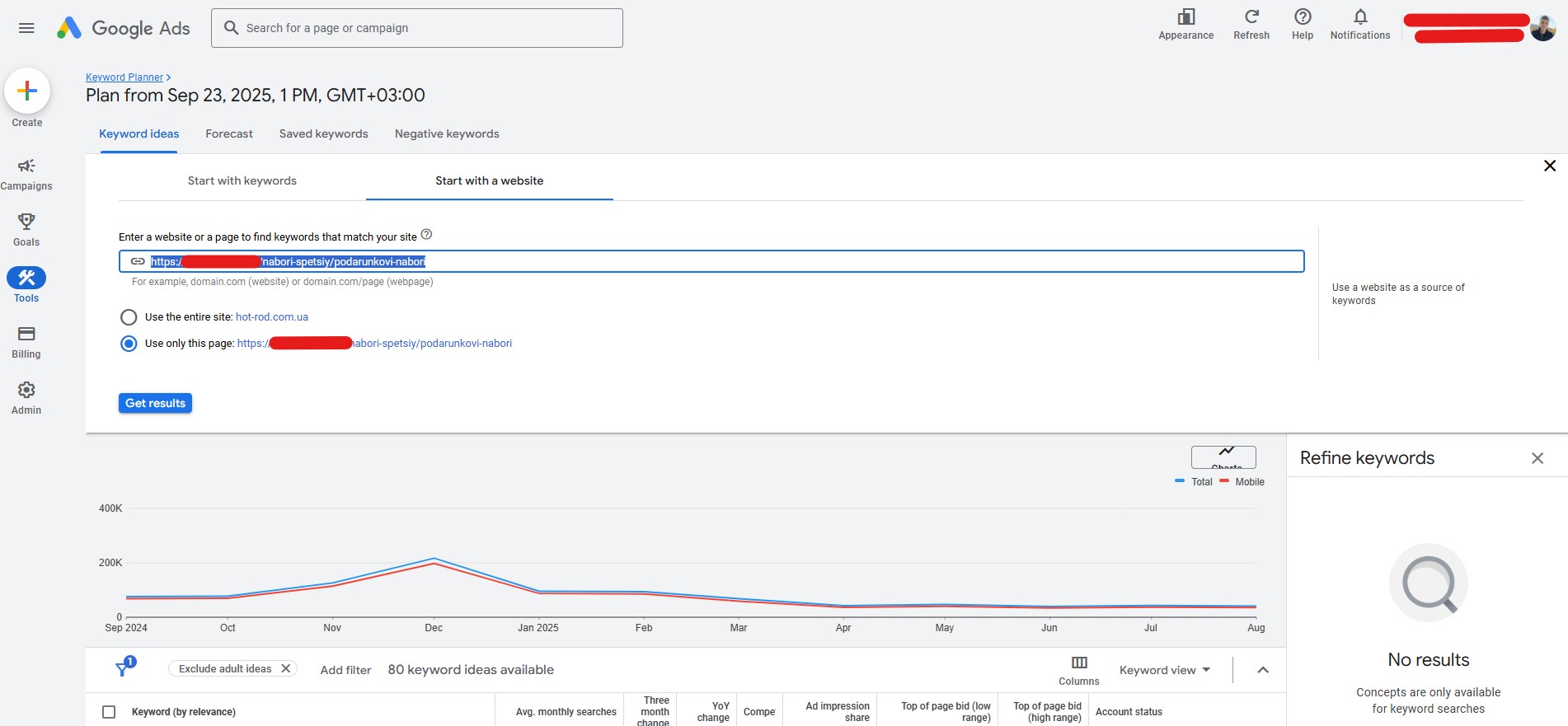Follow the Keyword Planner breadcrumb link
The image size is (1568, 726).
pos(124,77)
